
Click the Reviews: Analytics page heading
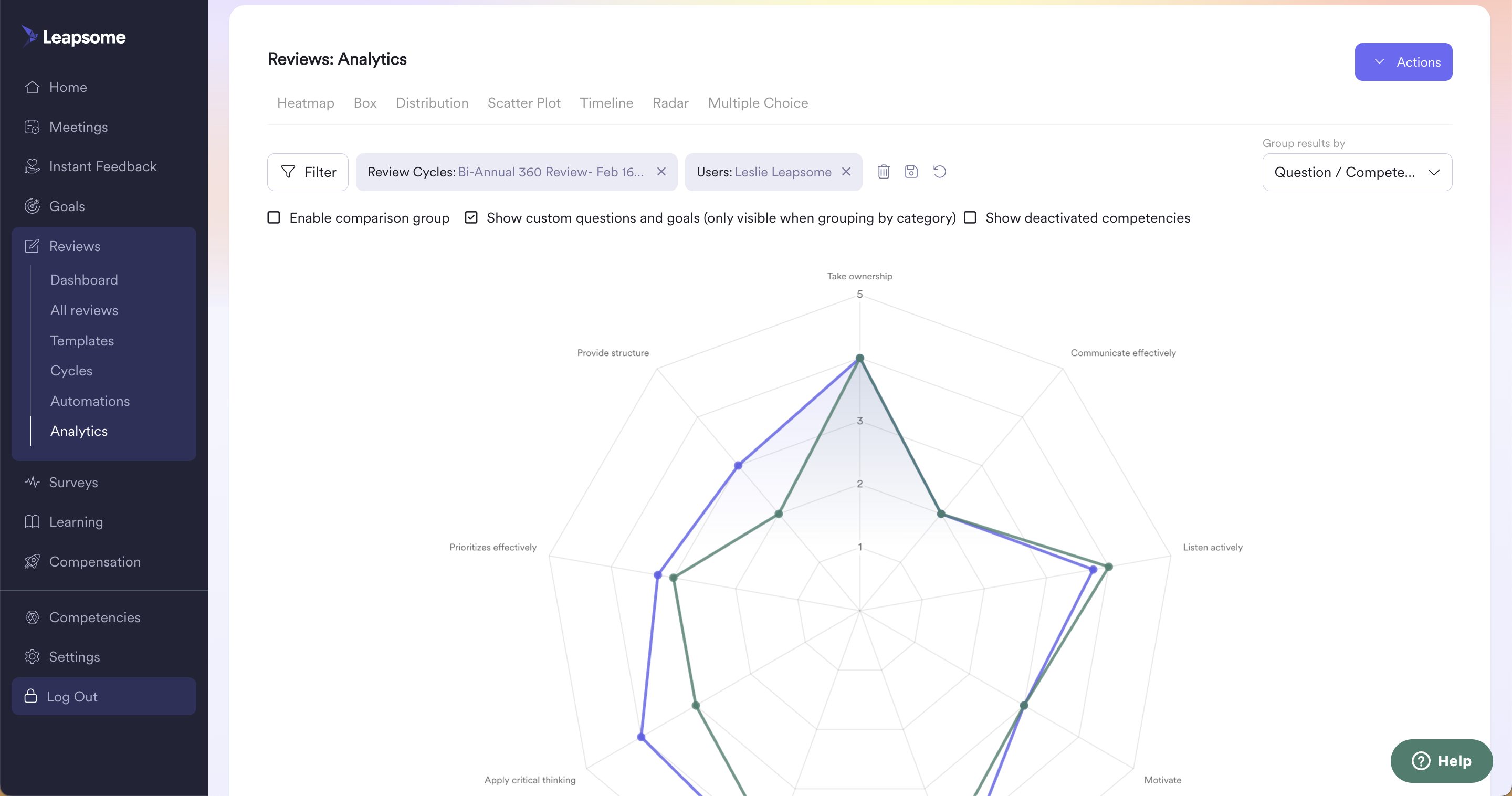(x=337, y=59)
